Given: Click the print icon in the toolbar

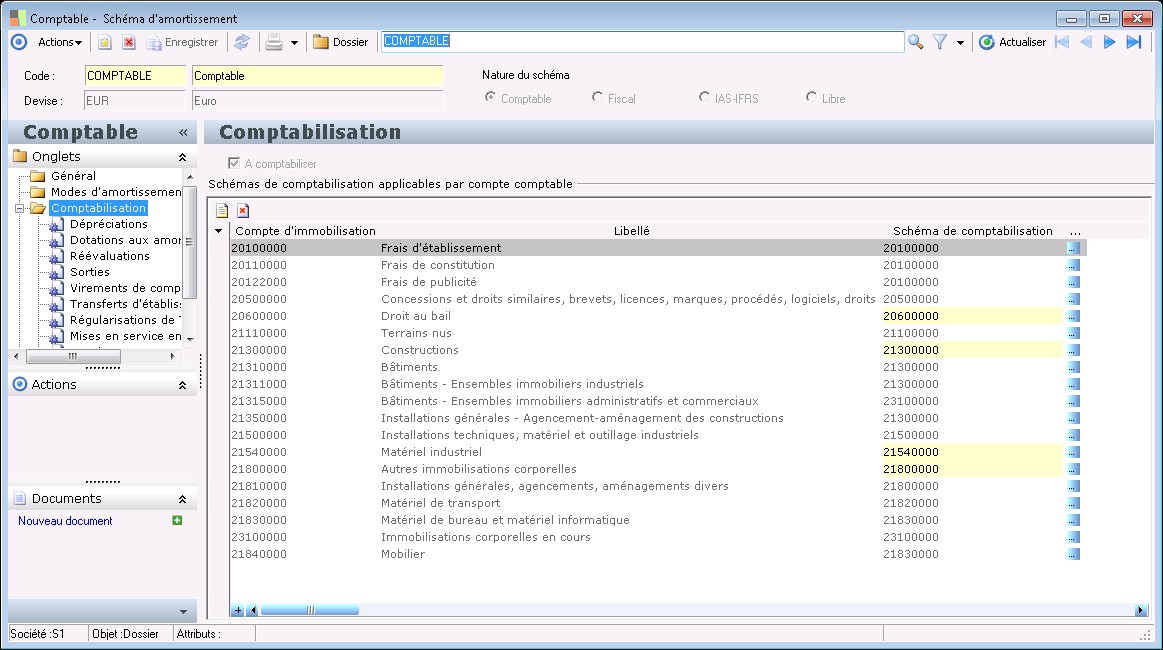Looking at the screenshot, I should (272, 42).
